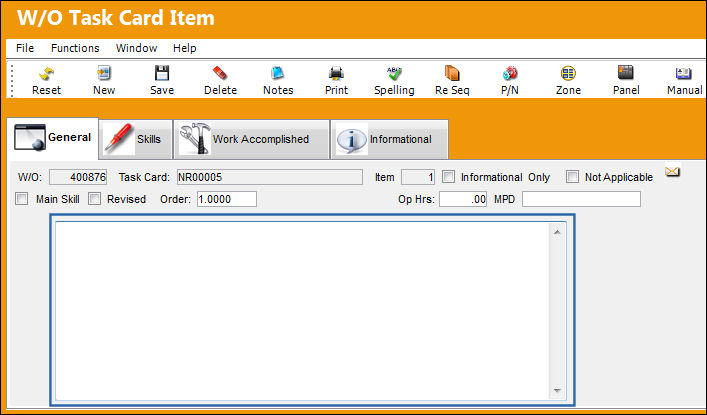The width and height of the screenshot is (707, 415).
Task: Enable the Not Applicable checkbox
Action: pos(572,176)
